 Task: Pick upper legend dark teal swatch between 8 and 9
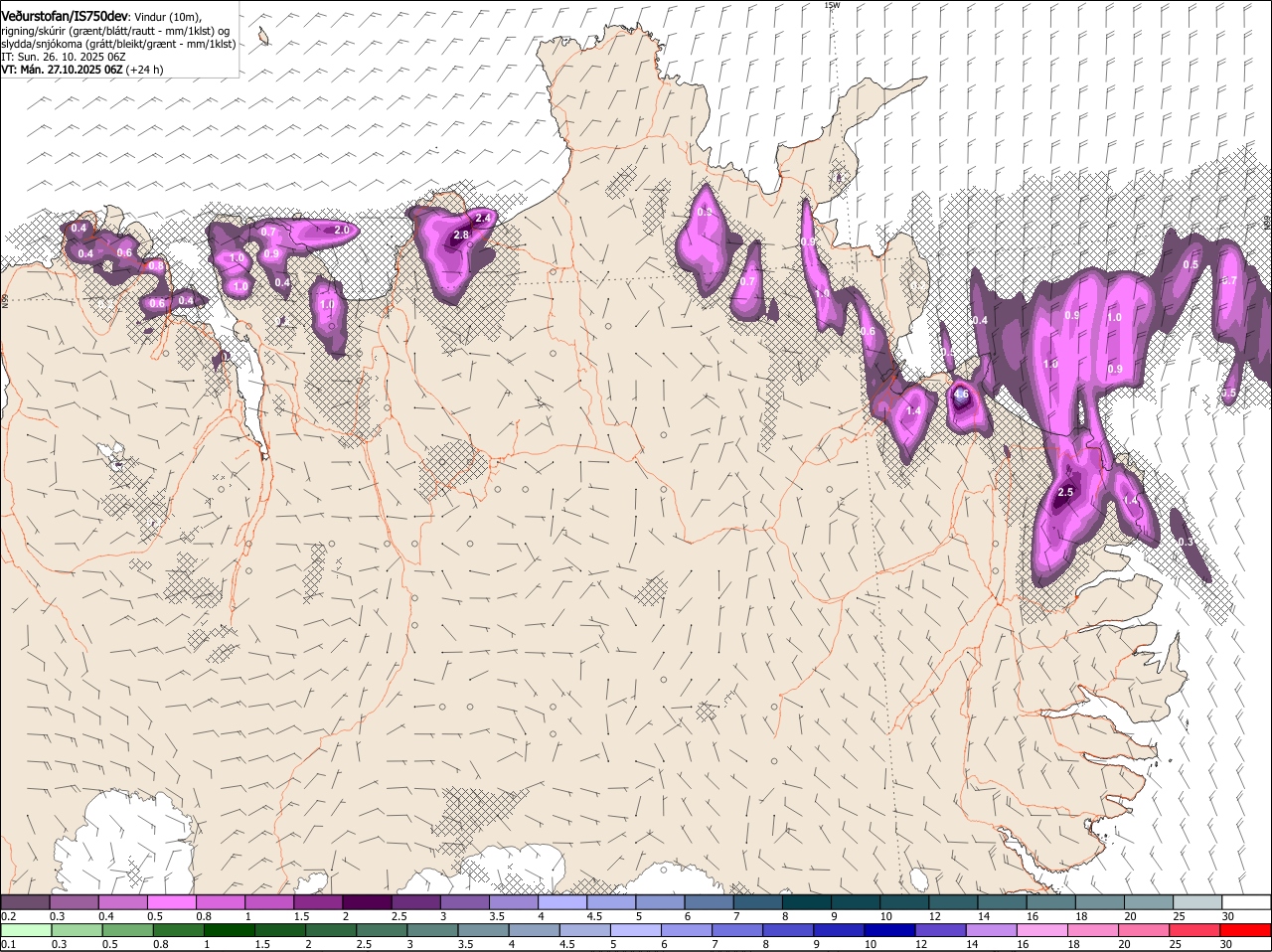tap(807, 901)
